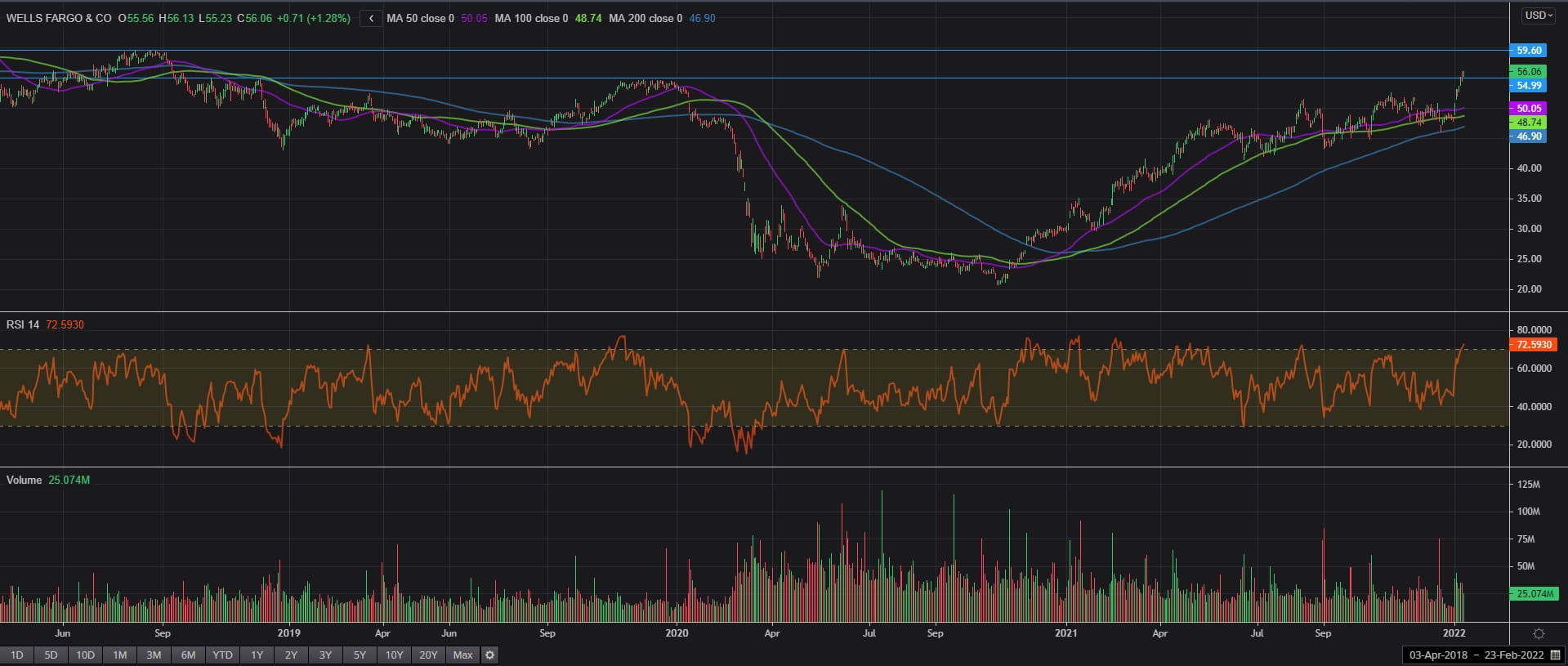Switch to the YTD range
This screenshot has height=666, width=1568.
point(222,655)
